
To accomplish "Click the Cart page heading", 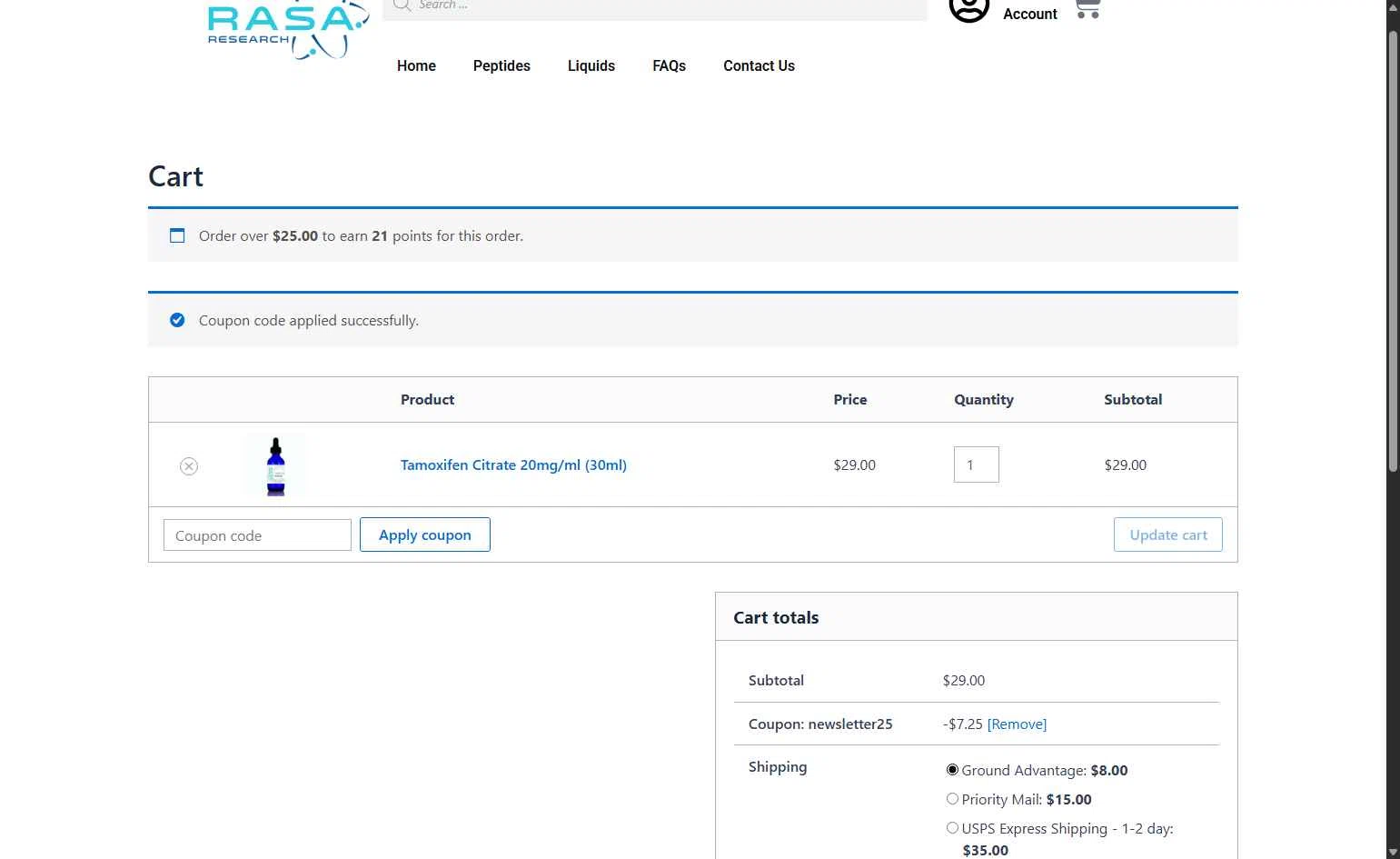I will (175, 176).
